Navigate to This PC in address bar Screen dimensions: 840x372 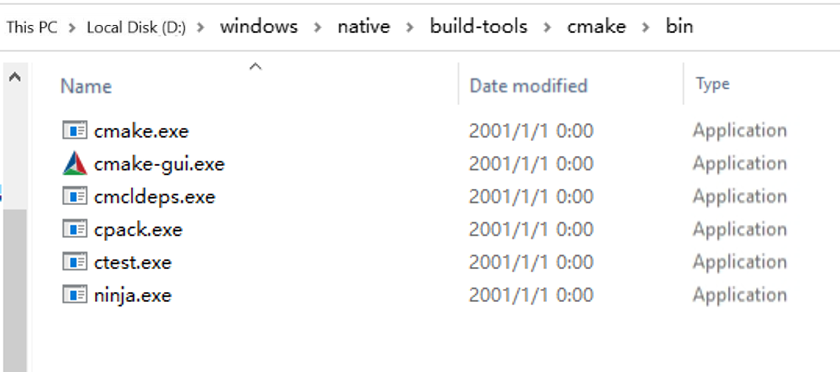(x=32, y=27)
